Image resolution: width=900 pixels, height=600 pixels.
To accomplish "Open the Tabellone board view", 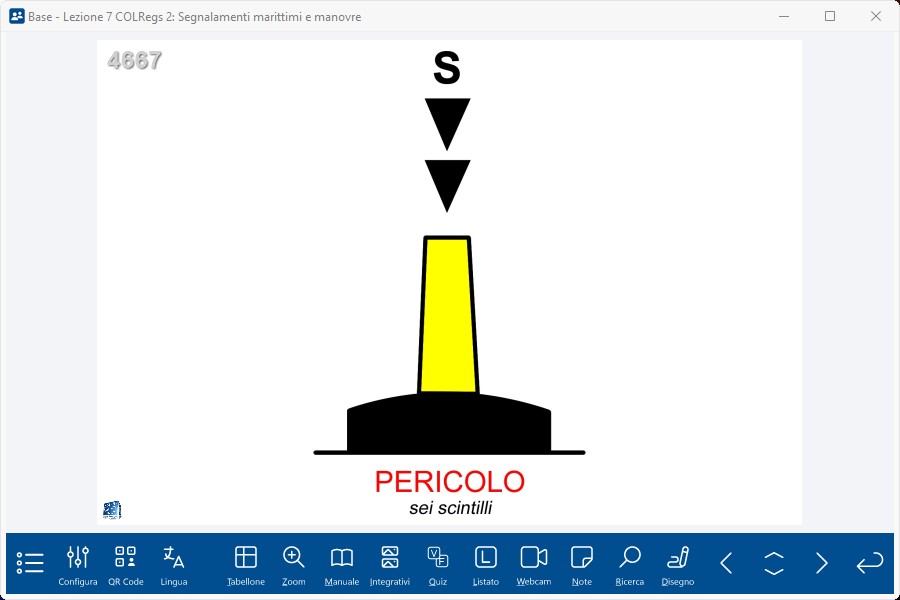I will tap(246, 564).
